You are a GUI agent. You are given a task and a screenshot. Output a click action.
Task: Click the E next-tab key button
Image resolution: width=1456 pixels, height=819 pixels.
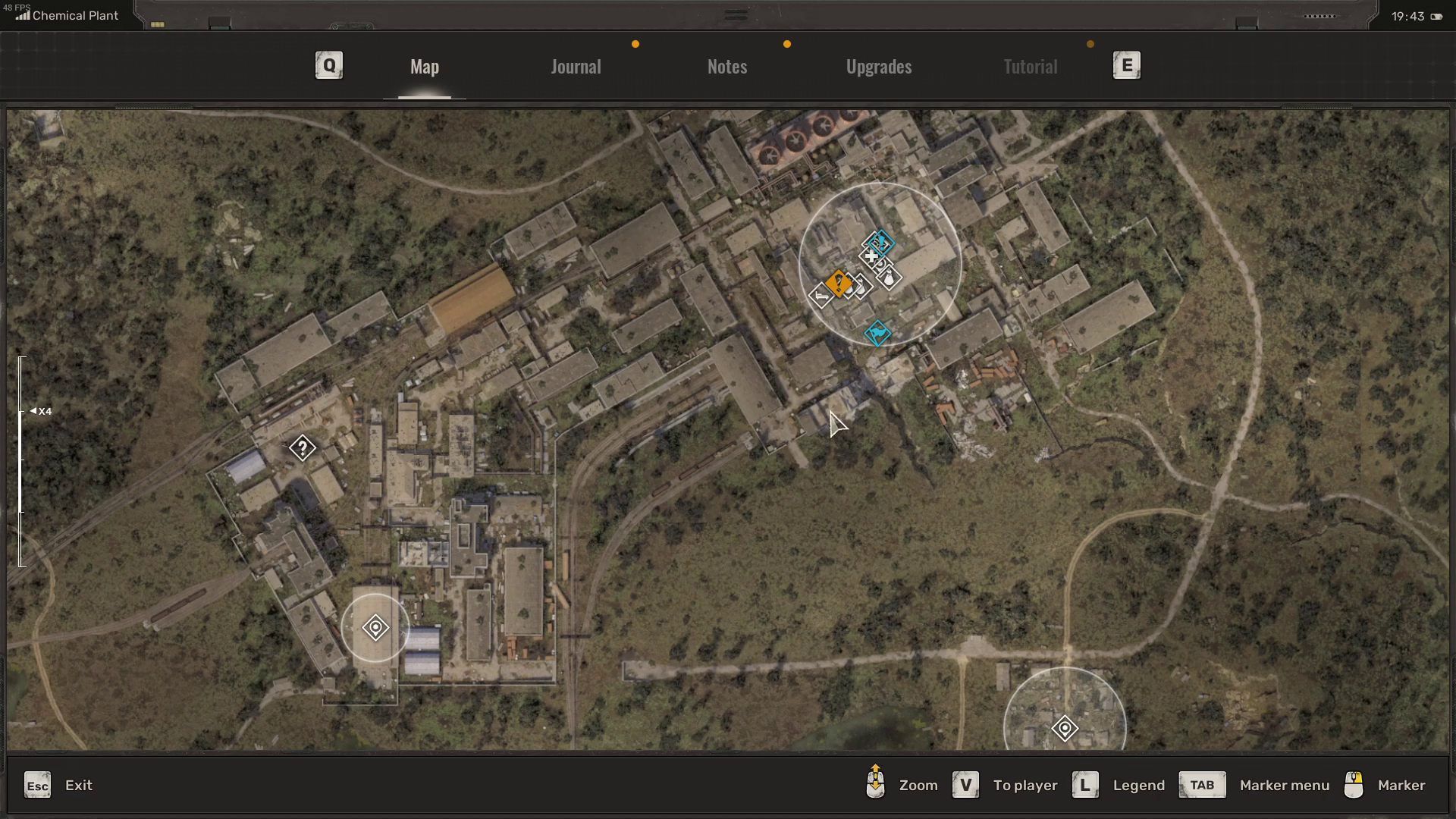tap(1126, 66)
